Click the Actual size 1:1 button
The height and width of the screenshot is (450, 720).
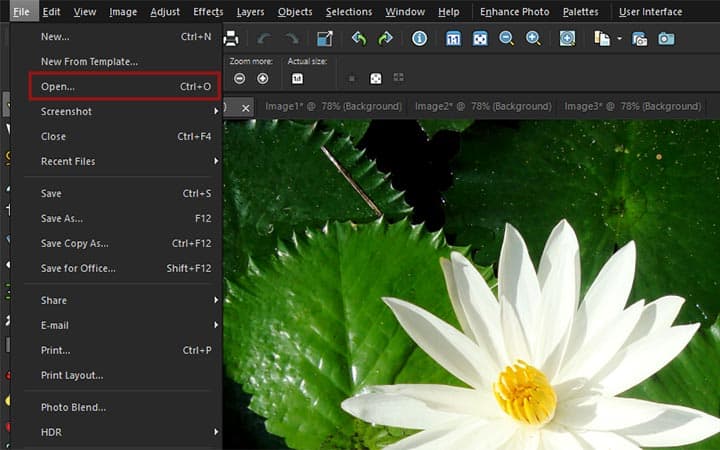click(x=297, y=79)
